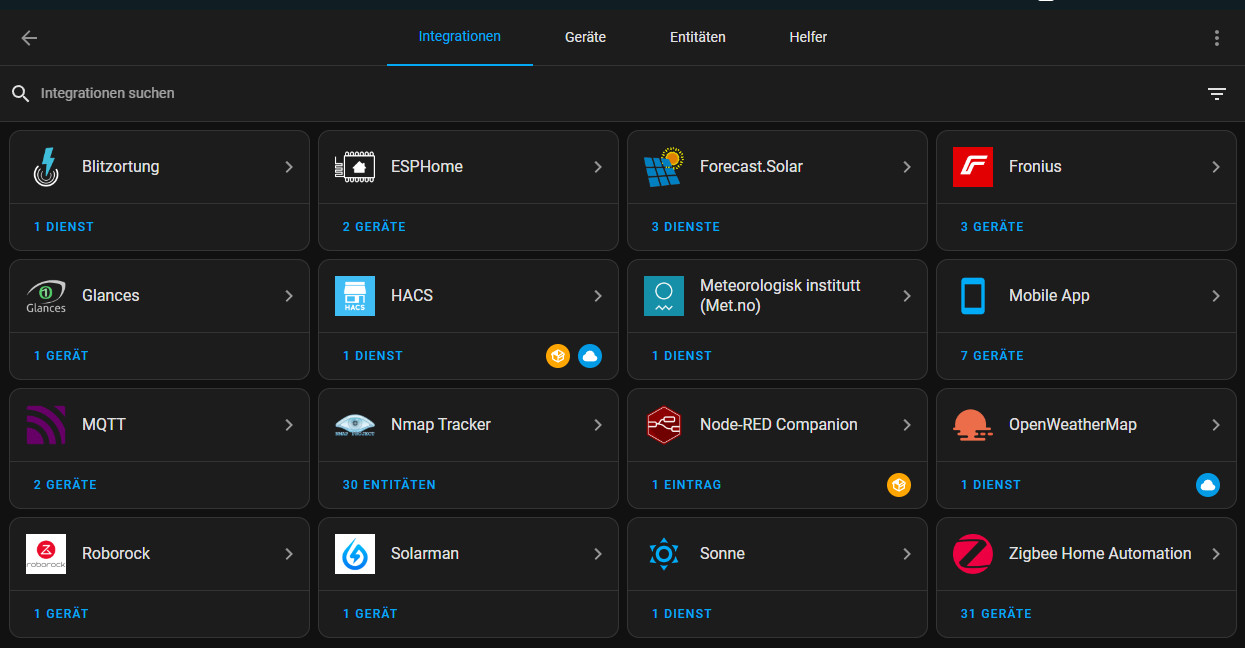1245x648 pixels.
Task: Open Zigbee's 31 Geräte link
Action: point(996,614)
